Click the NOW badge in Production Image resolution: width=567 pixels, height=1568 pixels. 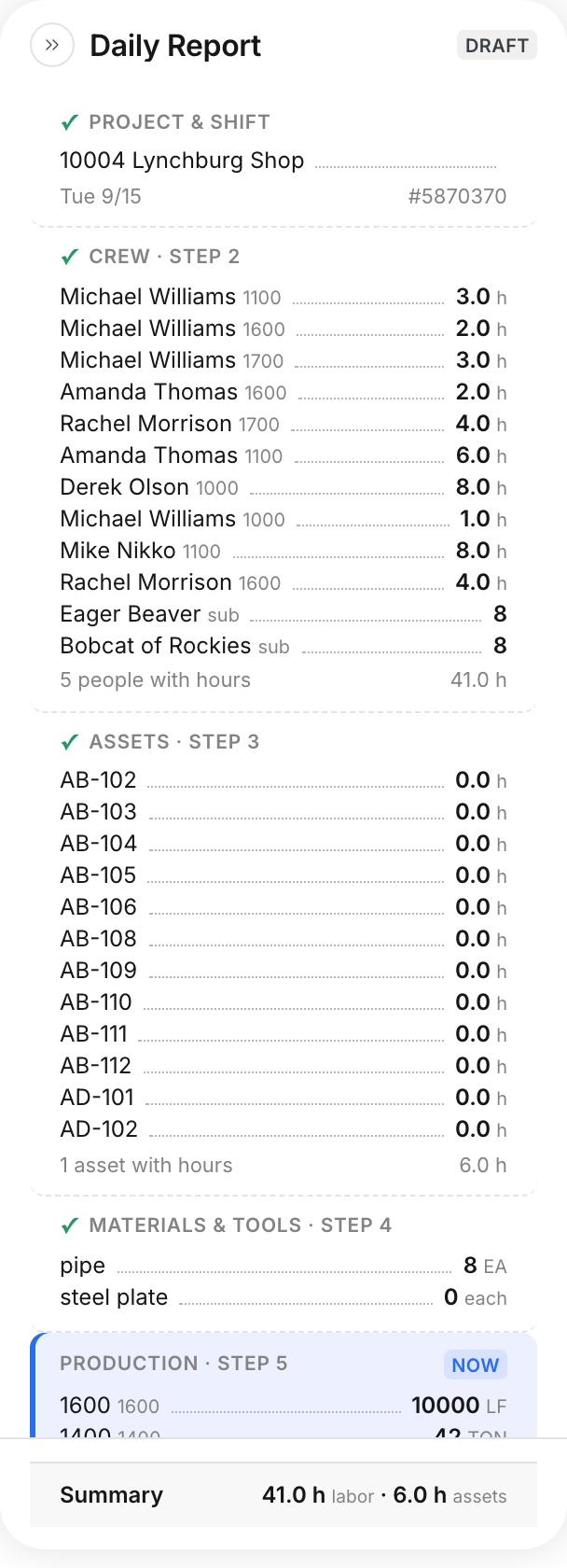pos(476,1365)
